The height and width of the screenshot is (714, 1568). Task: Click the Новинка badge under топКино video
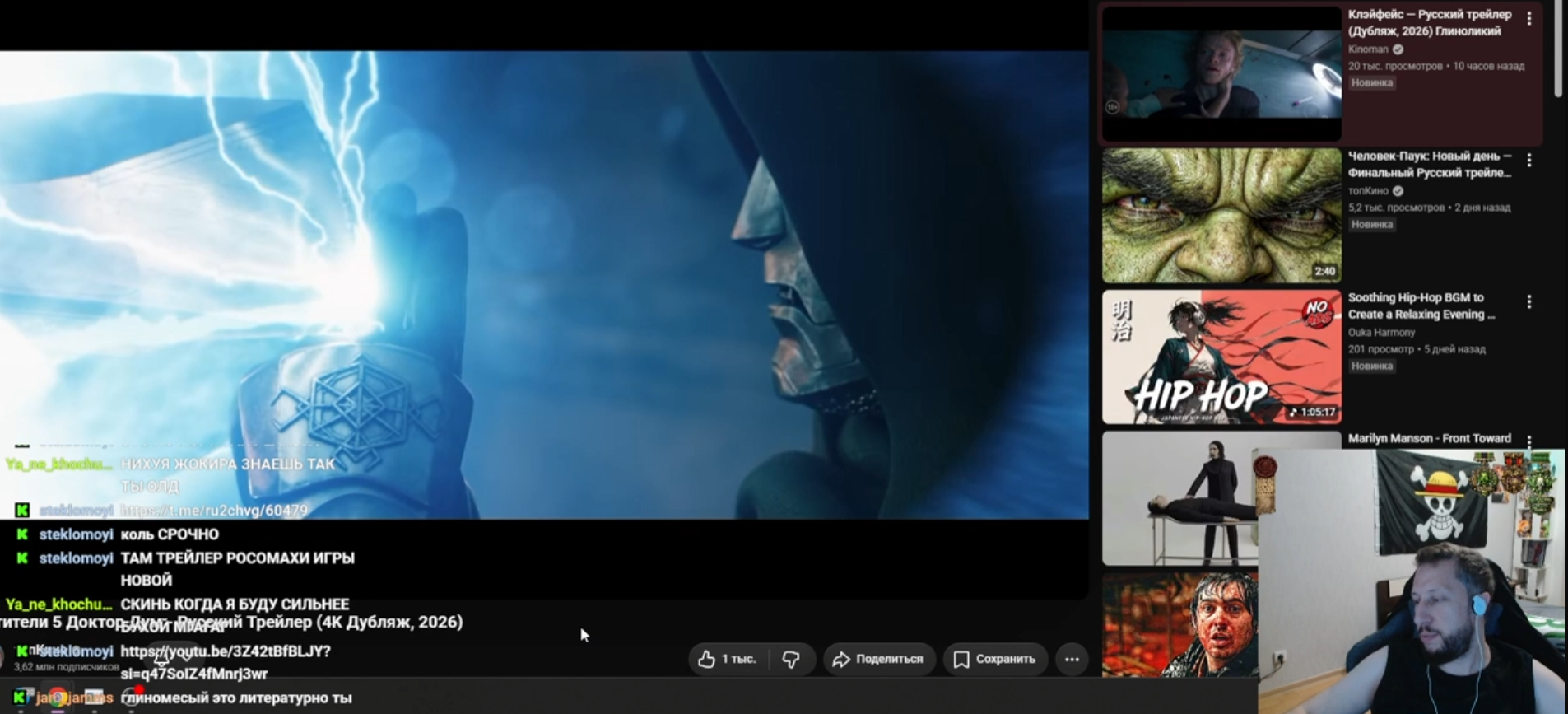(1372, 225)
